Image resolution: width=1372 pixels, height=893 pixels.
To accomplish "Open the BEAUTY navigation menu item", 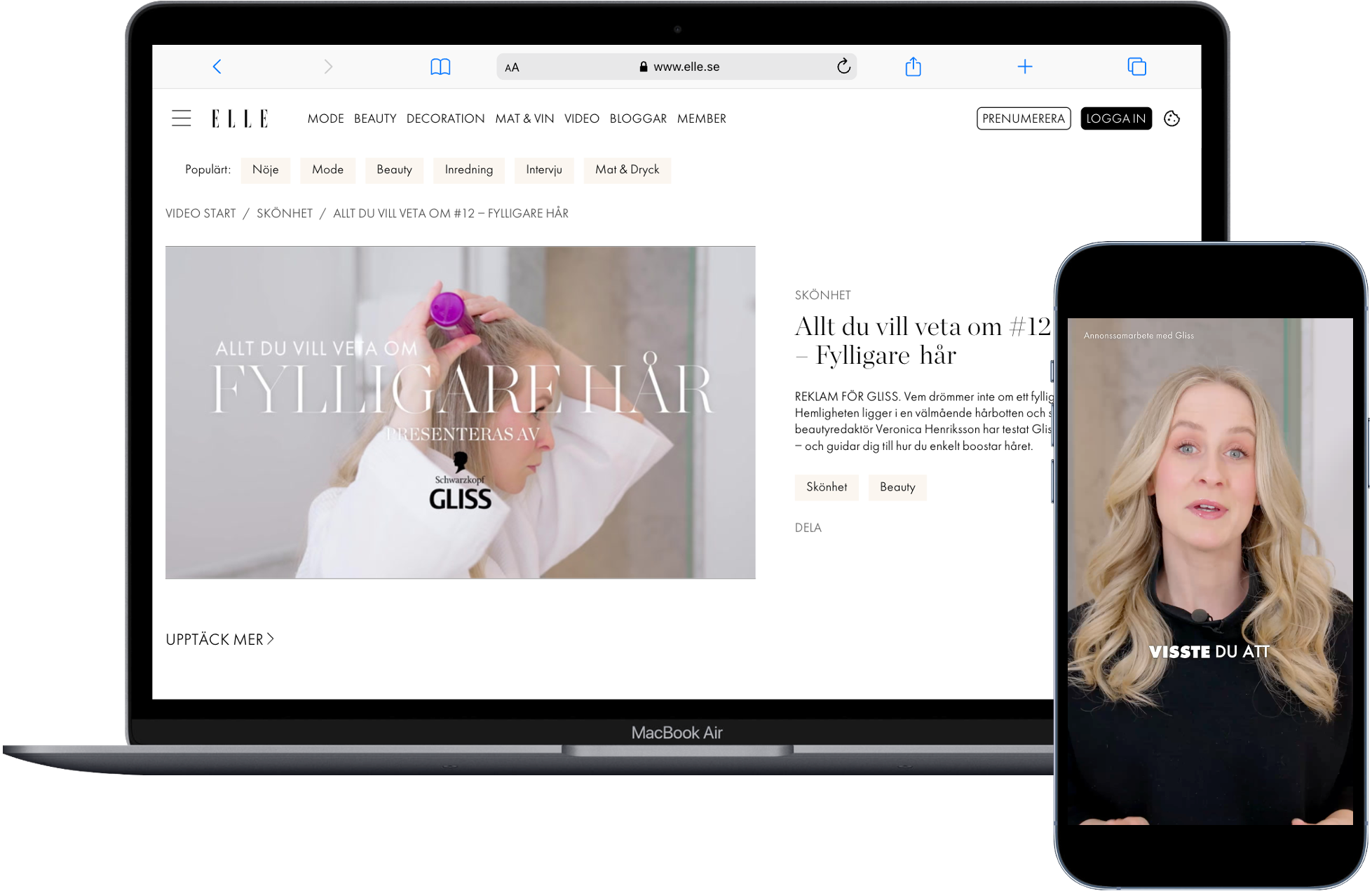I will (x=375, y=118).
